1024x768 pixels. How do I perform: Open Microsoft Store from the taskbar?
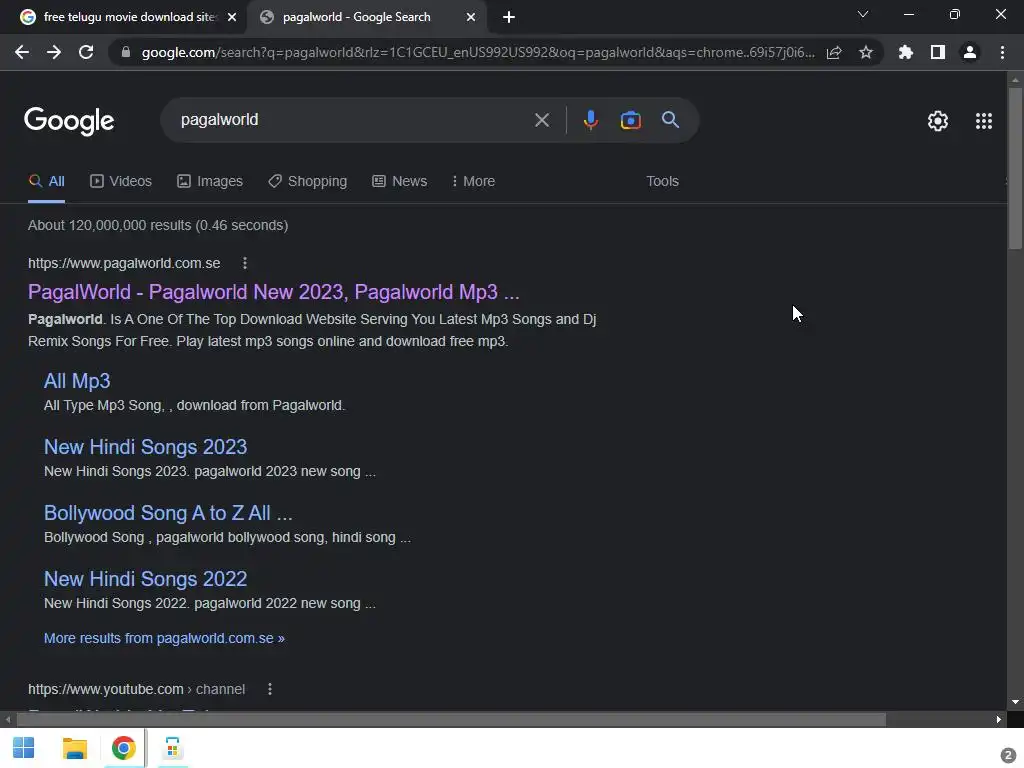pyautogui.click(x=172, y=748)
